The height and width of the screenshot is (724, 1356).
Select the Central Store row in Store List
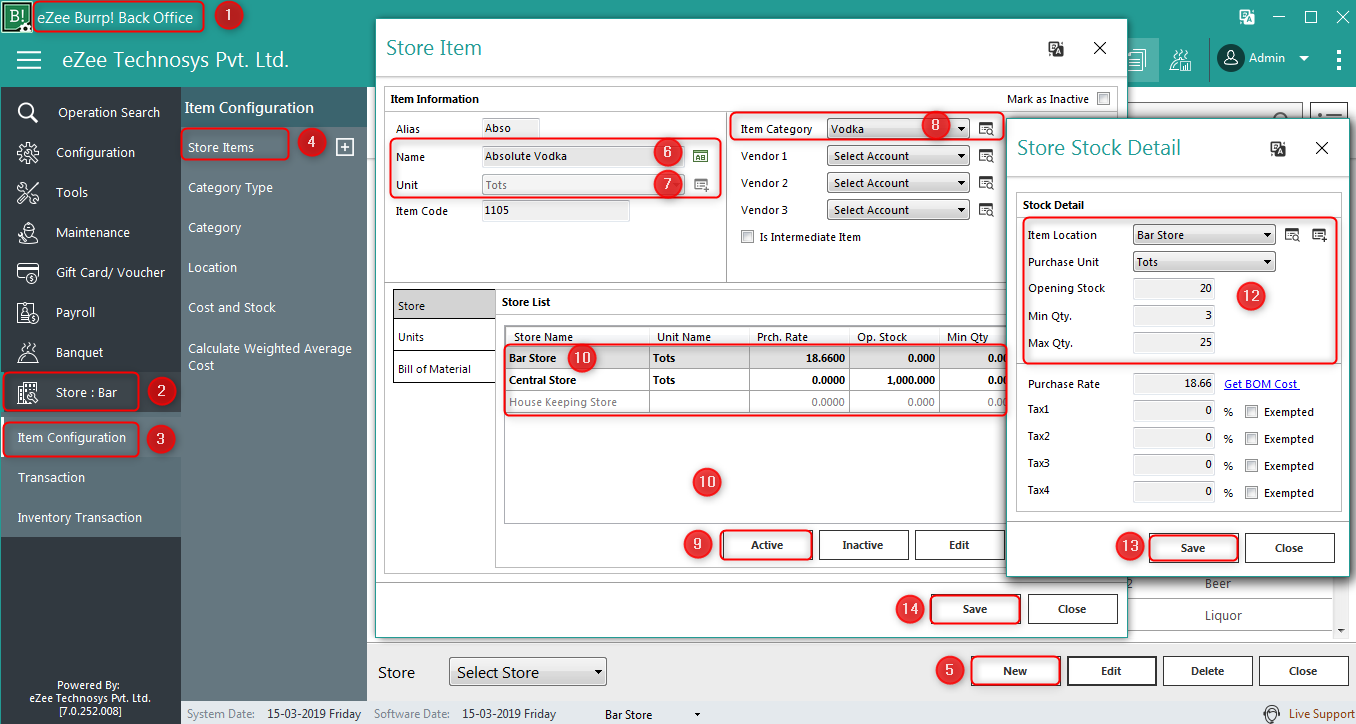[x=754, y=380]
